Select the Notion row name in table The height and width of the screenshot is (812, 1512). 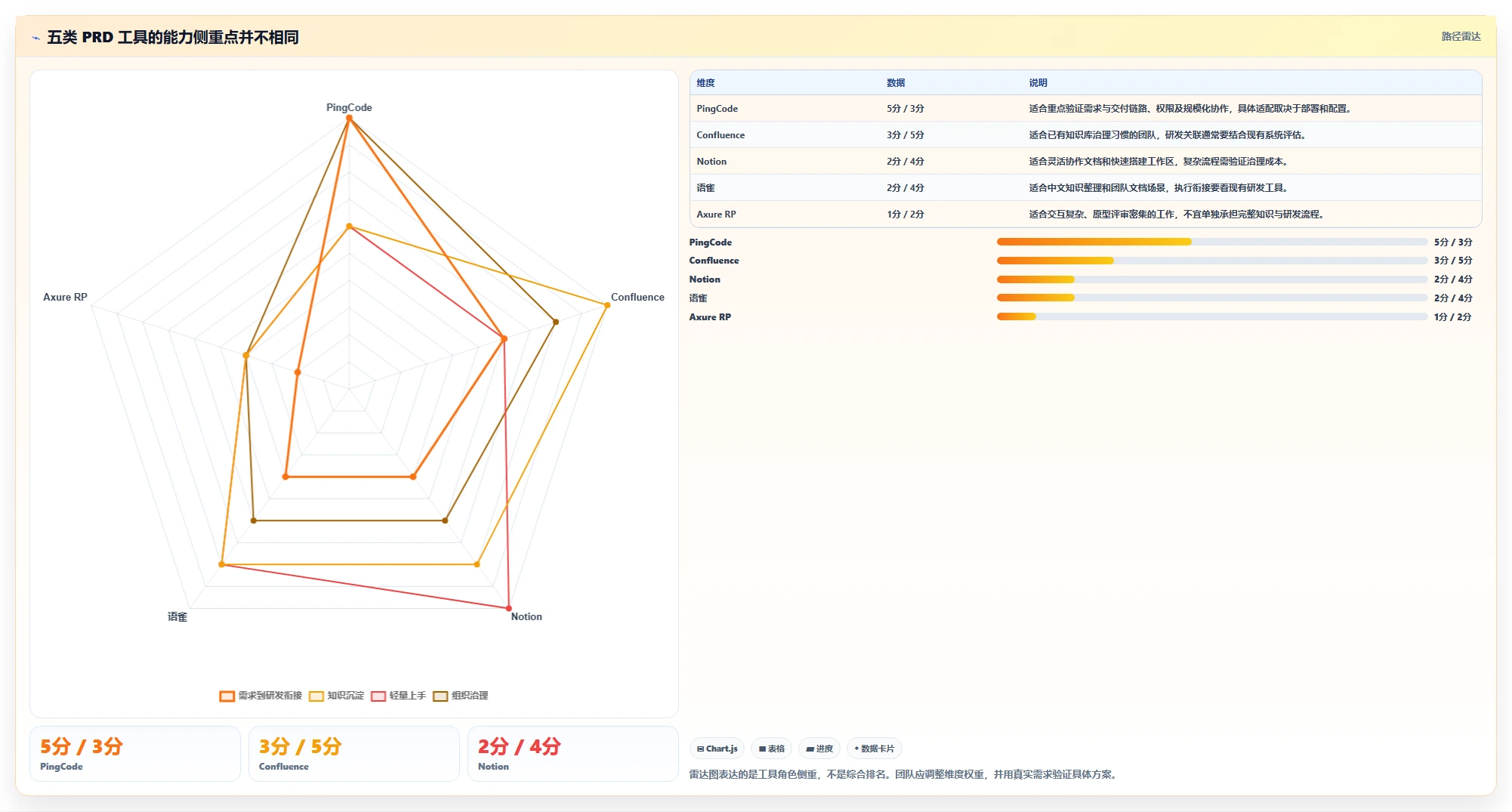(711, 162)
